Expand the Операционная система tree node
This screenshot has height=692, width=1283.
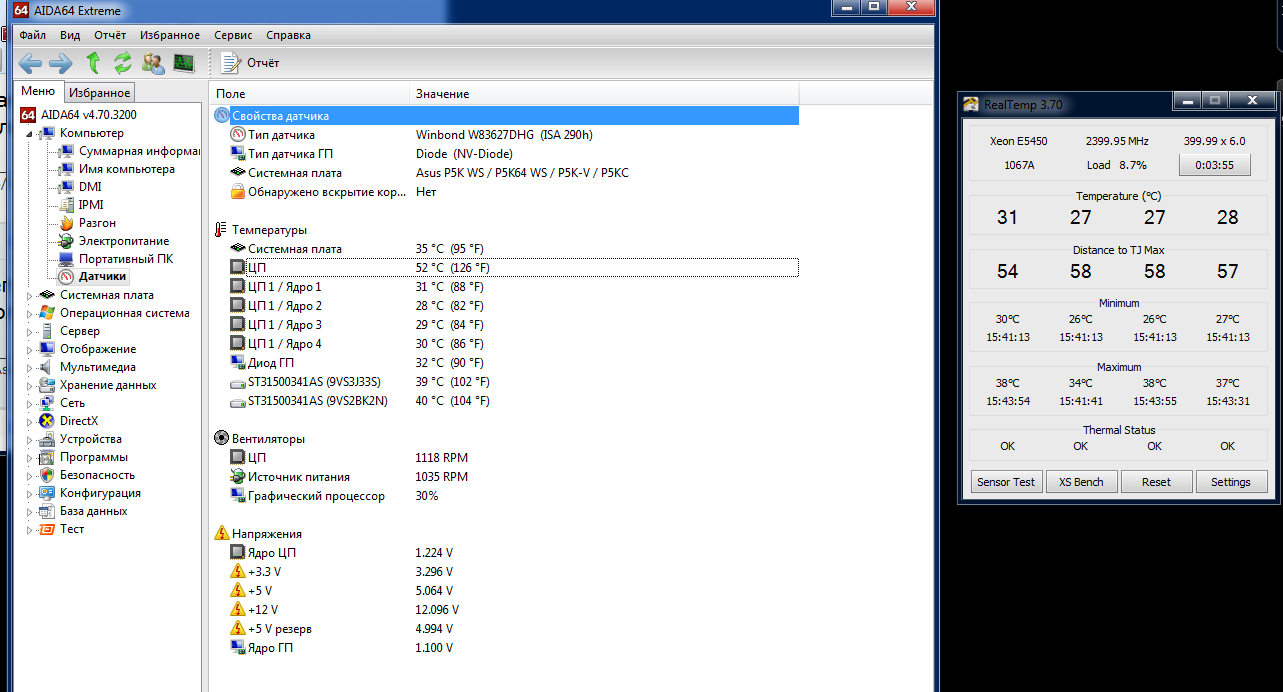pyautogui.click(x=29, y=313)
